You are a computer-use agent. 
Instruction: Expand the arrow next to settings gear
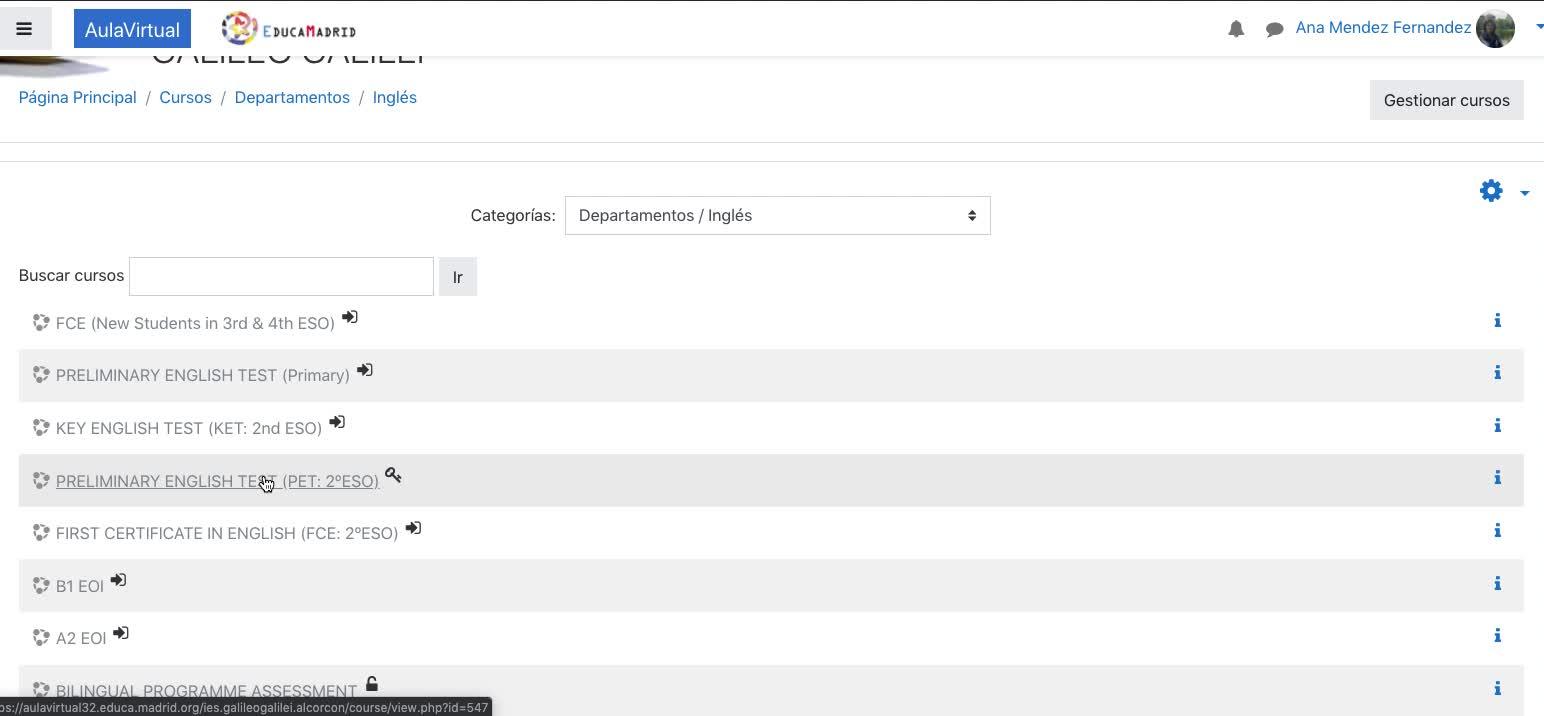point(1524,193)
